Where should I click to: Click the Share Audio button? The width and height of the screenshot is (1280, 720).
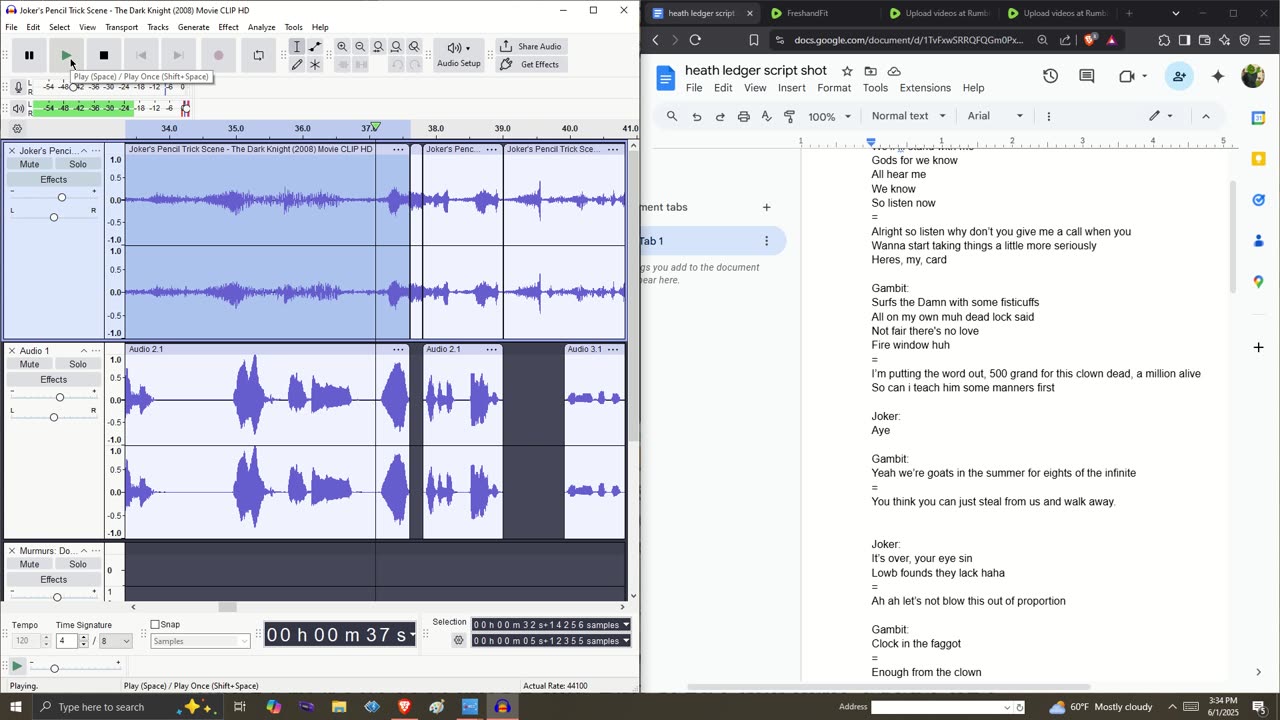tap(531, 46)
